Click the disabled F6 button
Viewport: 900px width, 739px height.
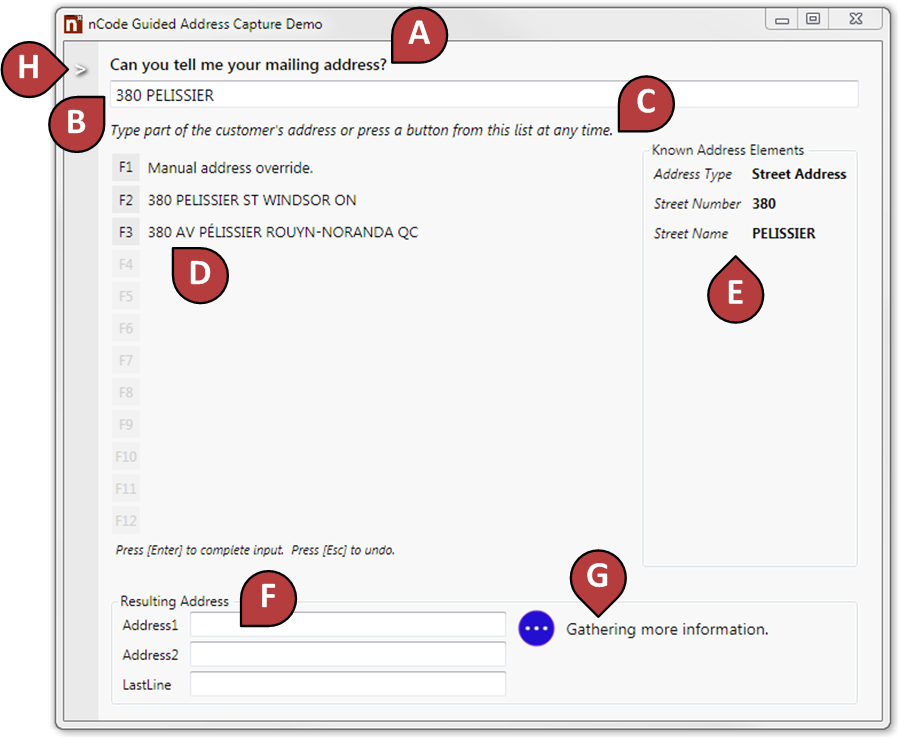126,329
